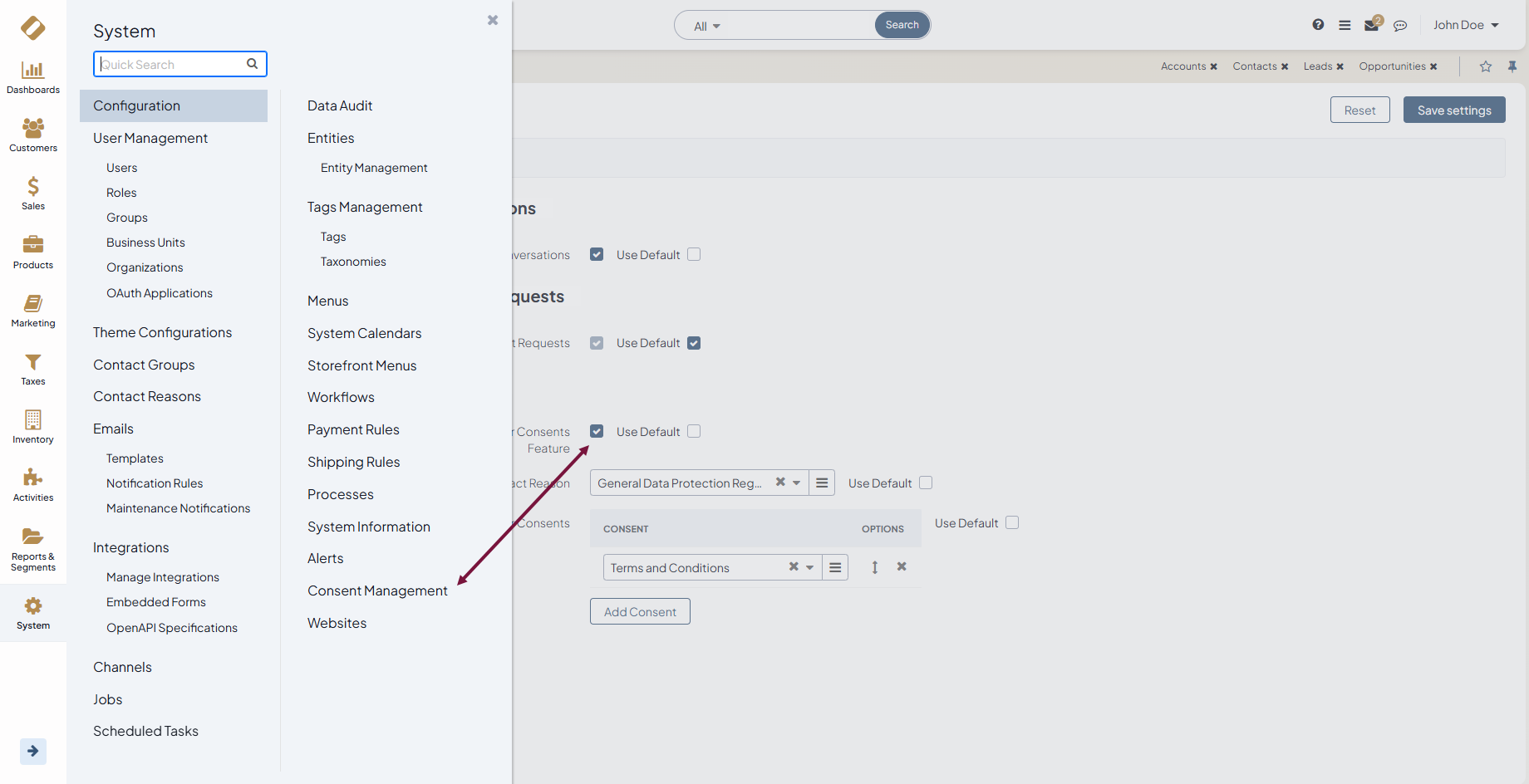Open the Inventory sidebar icon
1529x784 pixels.
click(32, 427)
